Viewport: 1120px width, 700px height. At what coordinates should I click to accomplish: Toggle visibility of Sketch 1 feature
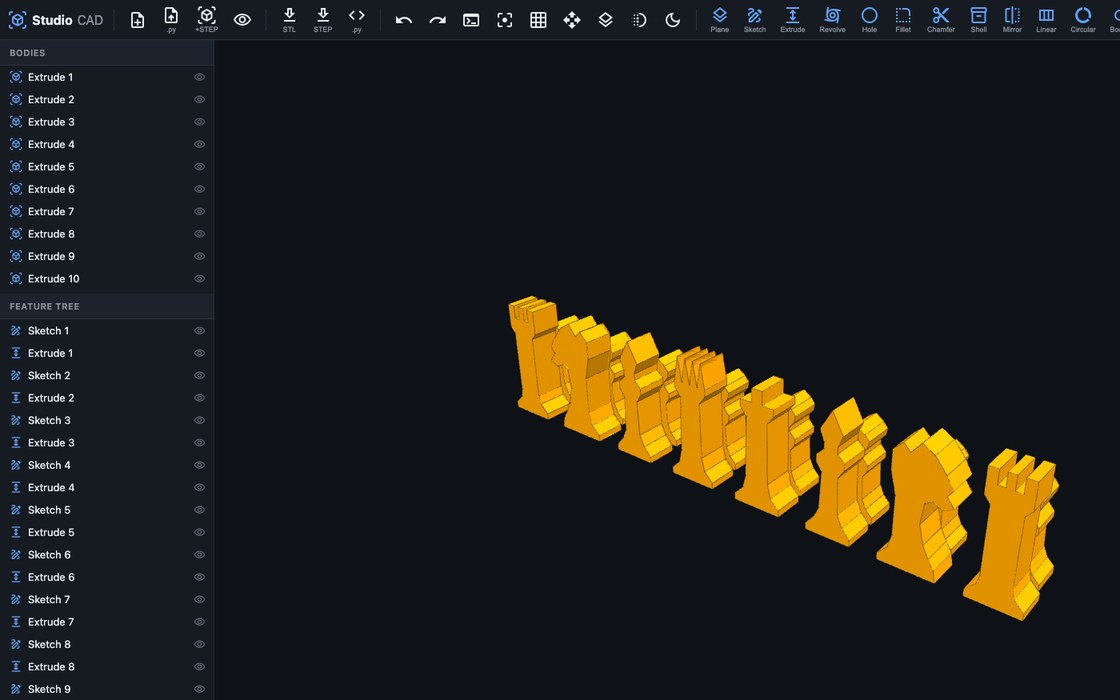199,331
